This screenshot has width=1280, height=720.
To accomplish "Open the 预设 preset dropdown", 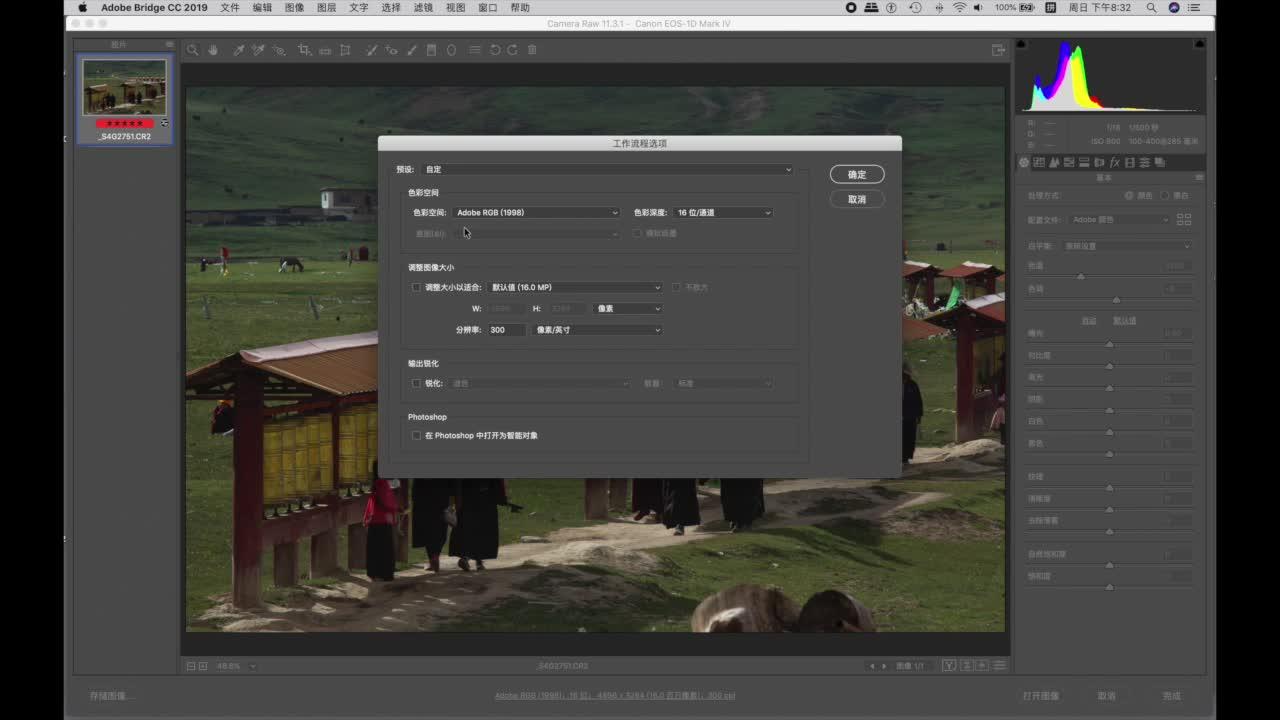I will pyautogui.click(x=607, y=170).
